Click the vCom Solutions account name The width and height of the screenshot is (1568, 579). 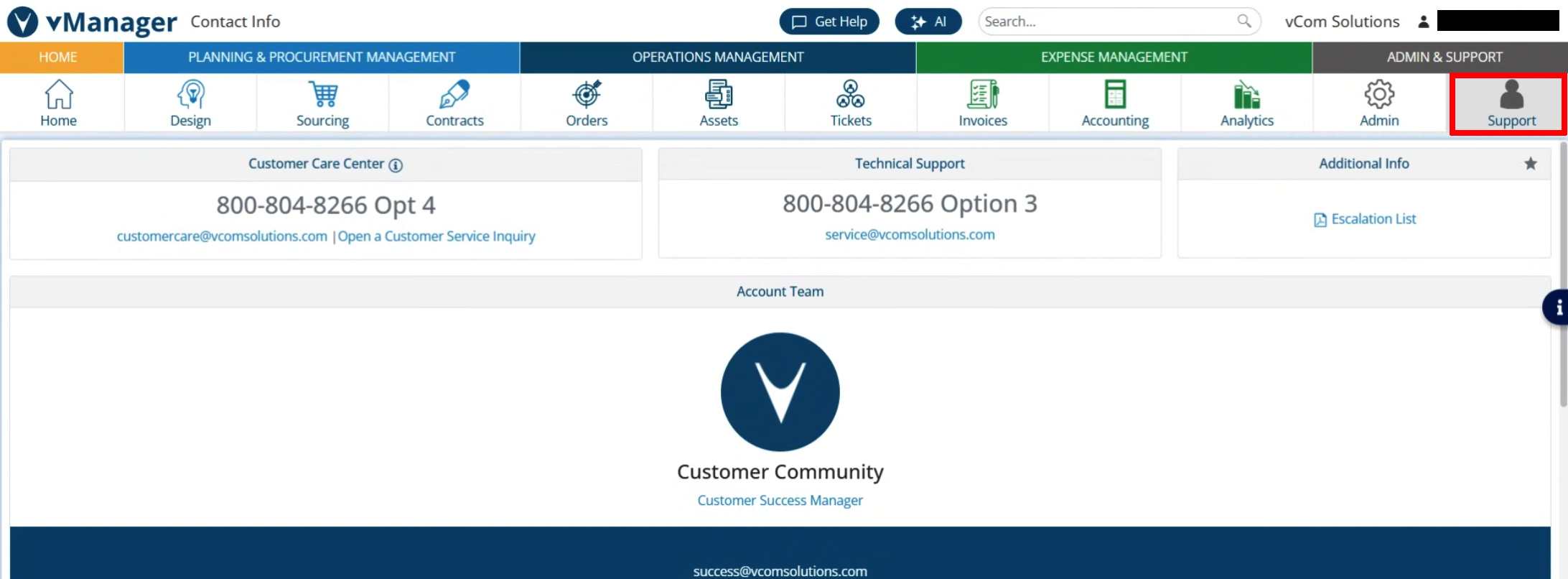[x=1342, y=22]
